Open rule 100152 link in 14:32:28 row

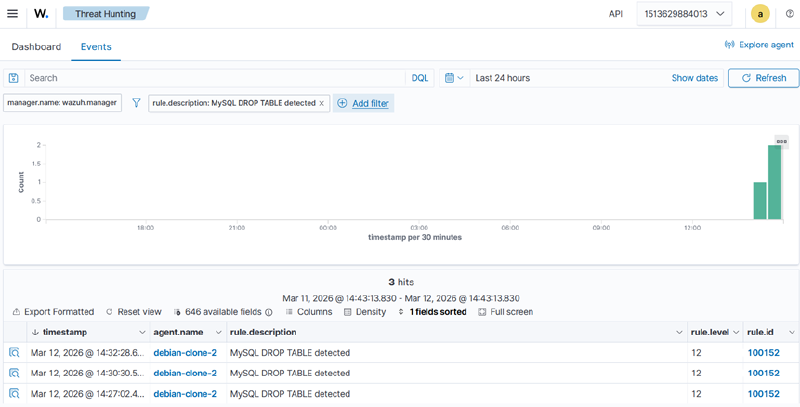click(763, 352)
